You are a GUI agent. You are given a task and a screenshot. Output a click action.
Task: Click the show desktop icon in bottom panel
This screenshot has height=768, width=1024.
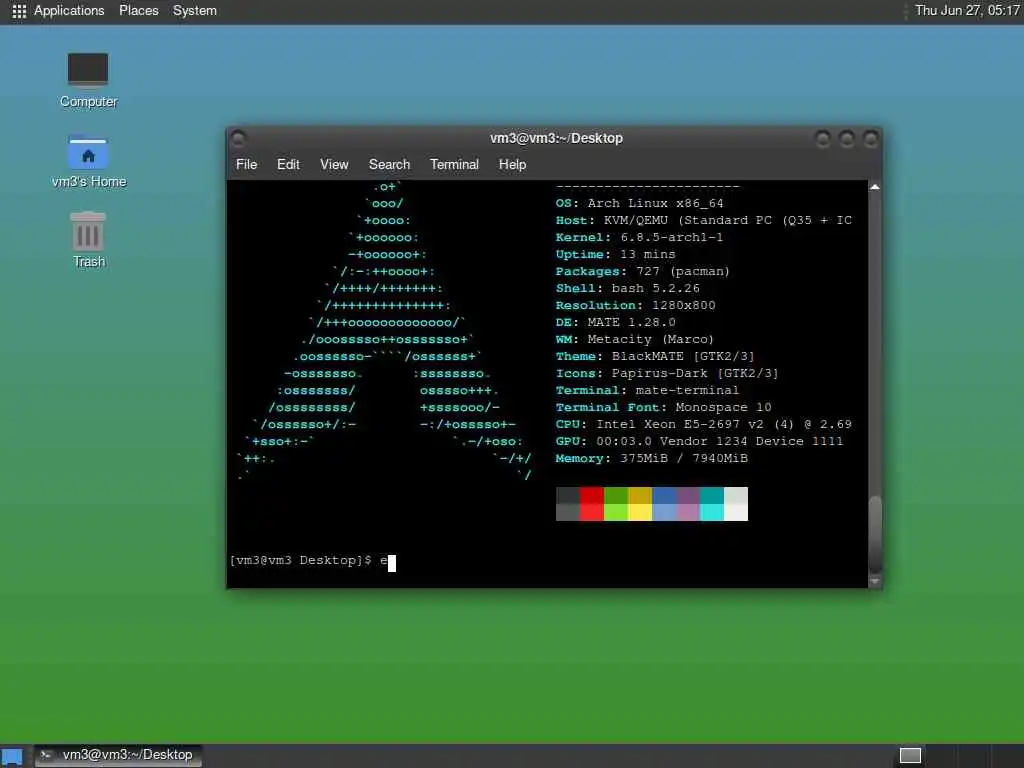(12, 756)
